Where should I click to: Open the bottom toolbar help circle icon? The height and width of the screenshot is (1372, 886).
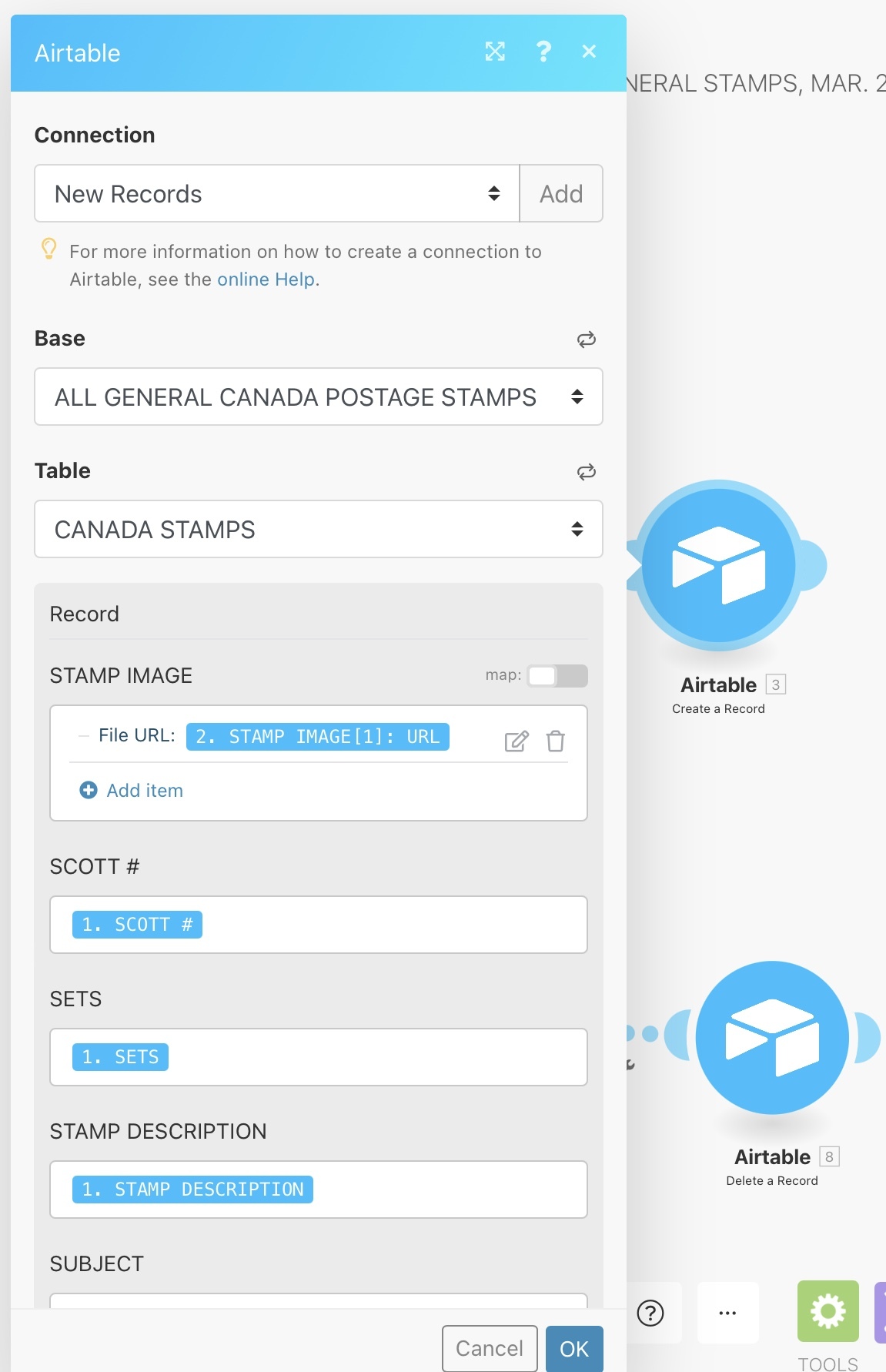coord(650,1313)
